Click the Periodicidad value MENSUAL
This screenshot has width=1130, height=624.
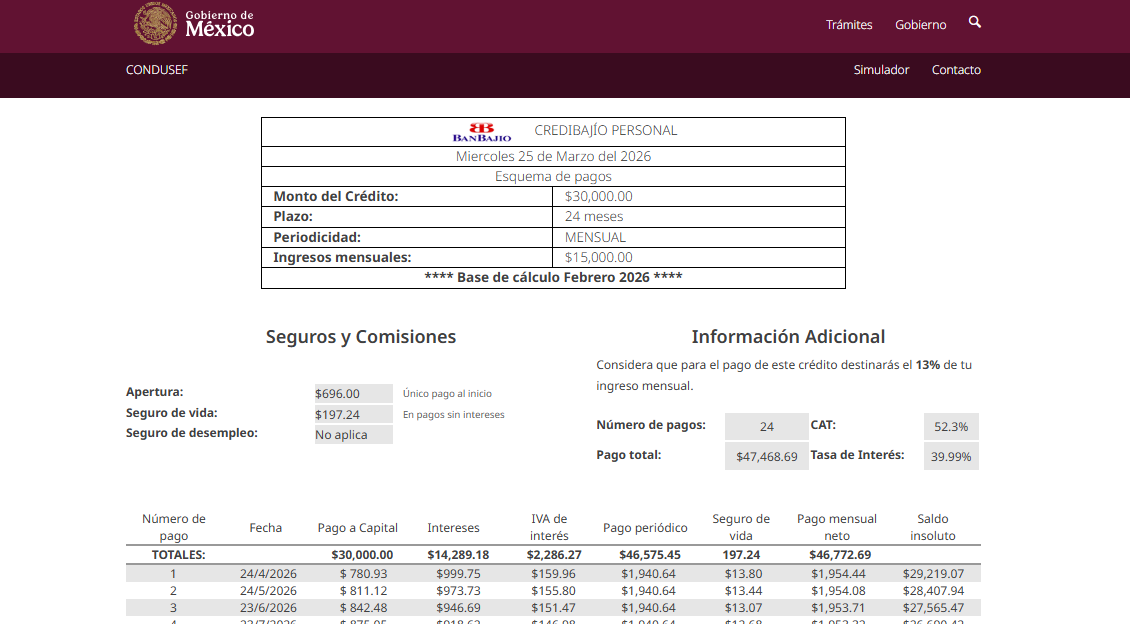595,237
